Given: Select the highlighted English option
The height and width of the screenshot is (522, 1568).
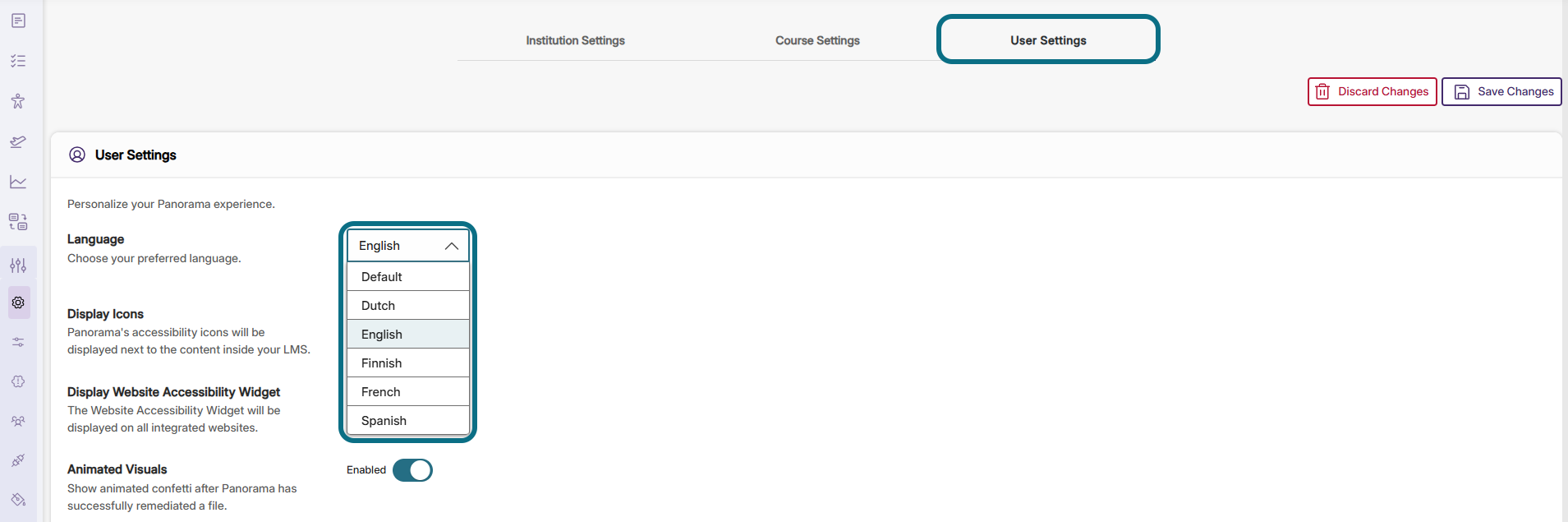Looking at the screenshot, I should coord(408,335).
